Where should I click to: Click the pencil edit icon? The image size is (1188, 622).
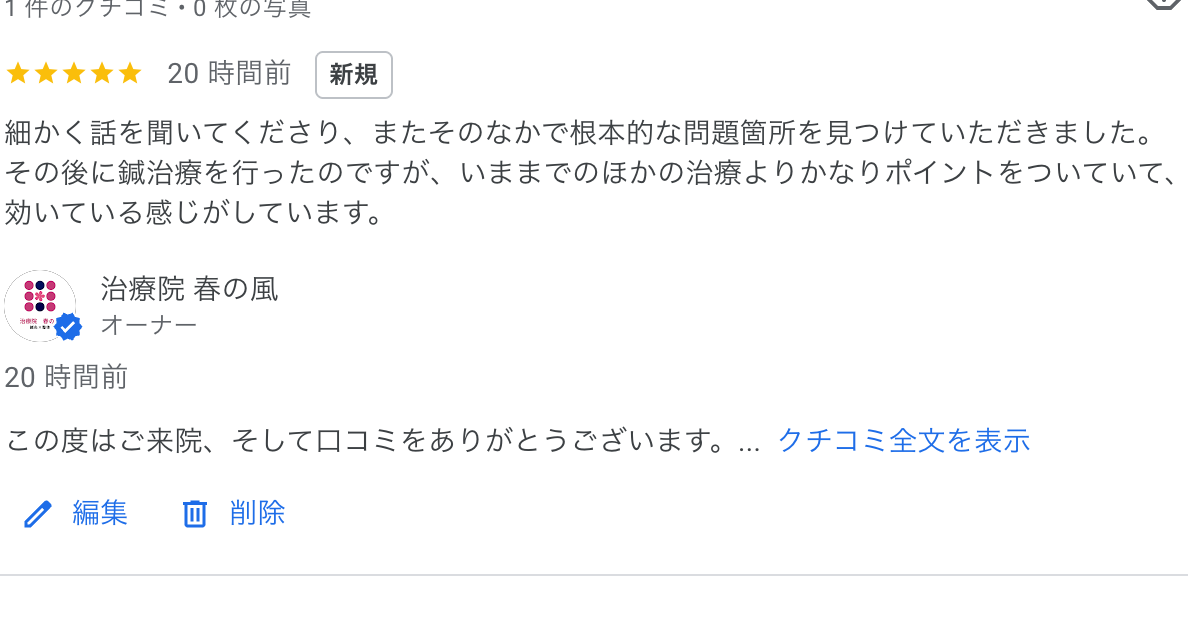pos(37,514)
